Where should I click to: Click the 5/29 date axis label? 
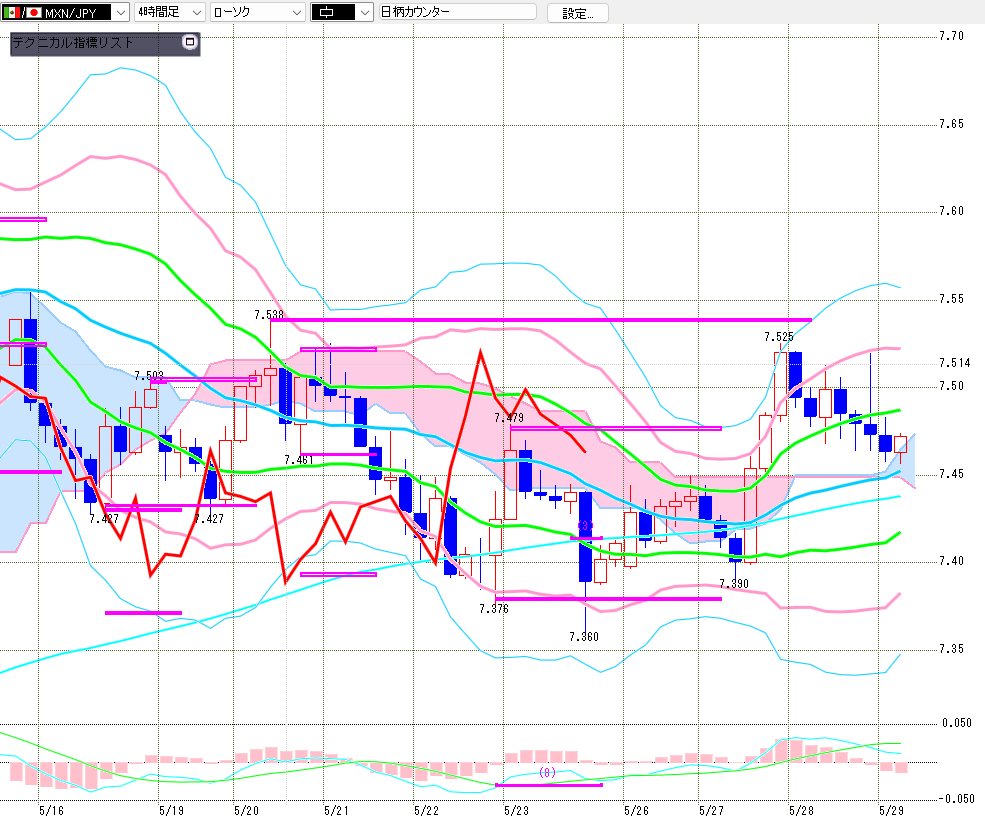[891, 810]
